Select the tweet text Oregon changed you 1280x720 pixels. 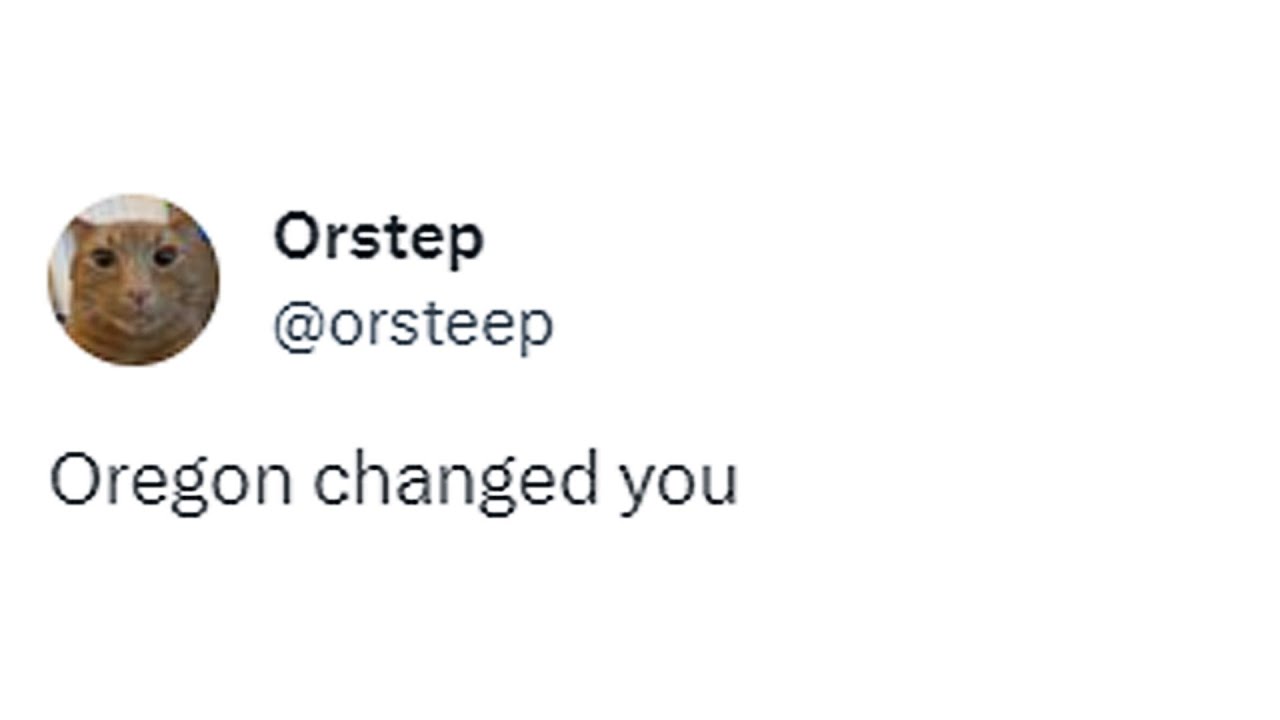(393, 482)
